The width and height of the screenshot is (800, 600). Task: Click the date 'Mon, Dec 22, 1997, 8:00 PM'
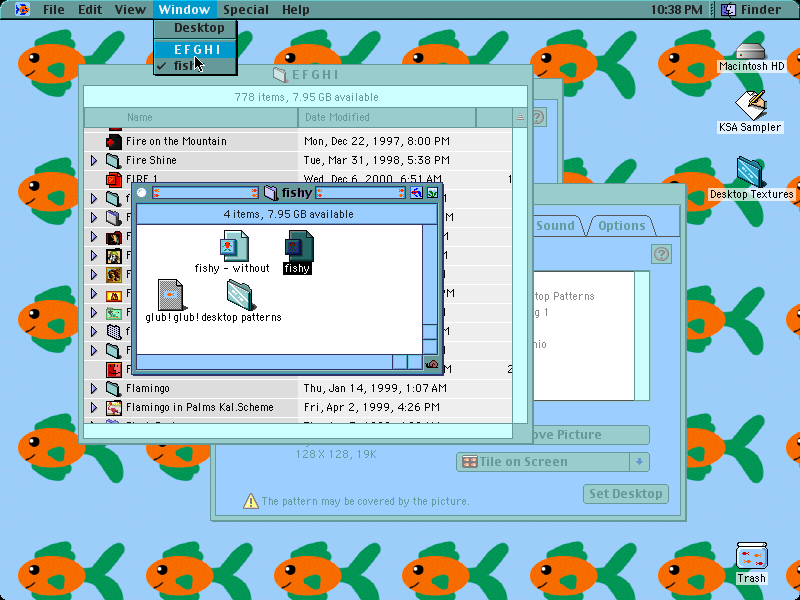tap(377, 141)
